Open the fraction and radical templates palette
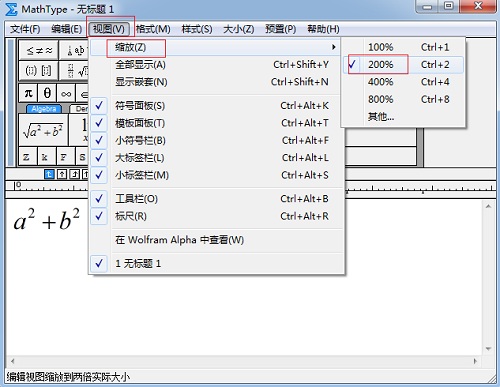This screenshot has width=500, height=387. click(x=74, y=70)
